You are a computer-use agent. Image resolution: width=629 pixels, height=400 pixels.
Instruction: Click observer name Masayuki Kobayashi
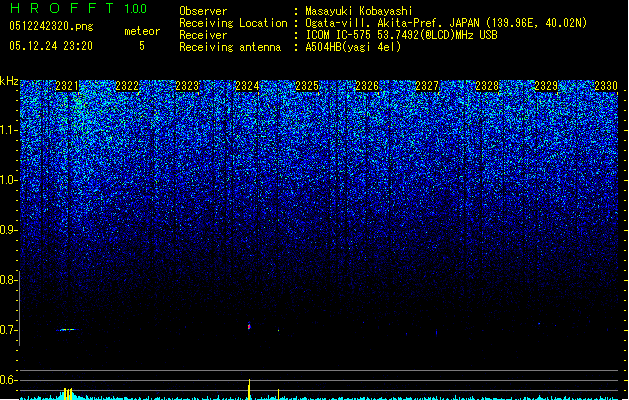tap(359, 11)
